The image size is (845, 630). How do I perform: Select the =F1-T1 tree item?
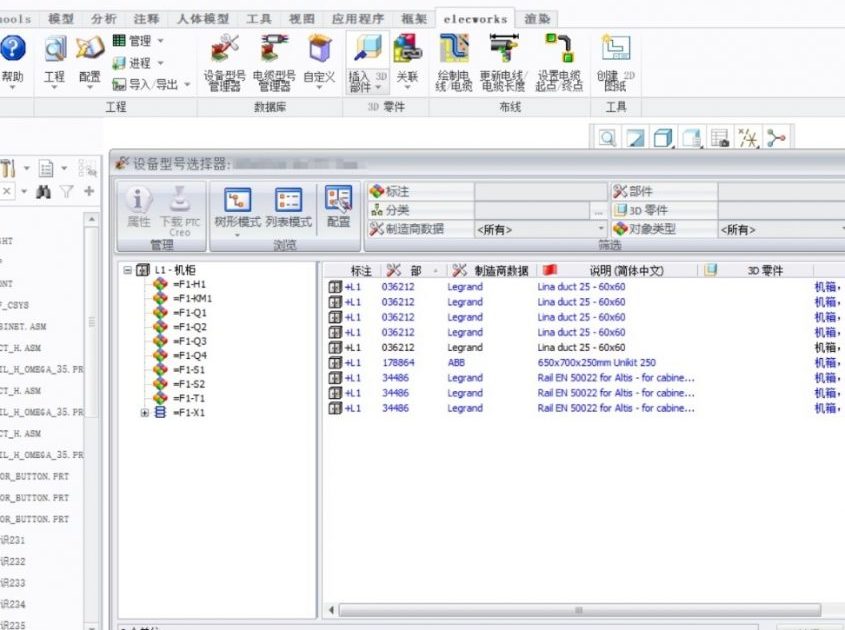189,398
